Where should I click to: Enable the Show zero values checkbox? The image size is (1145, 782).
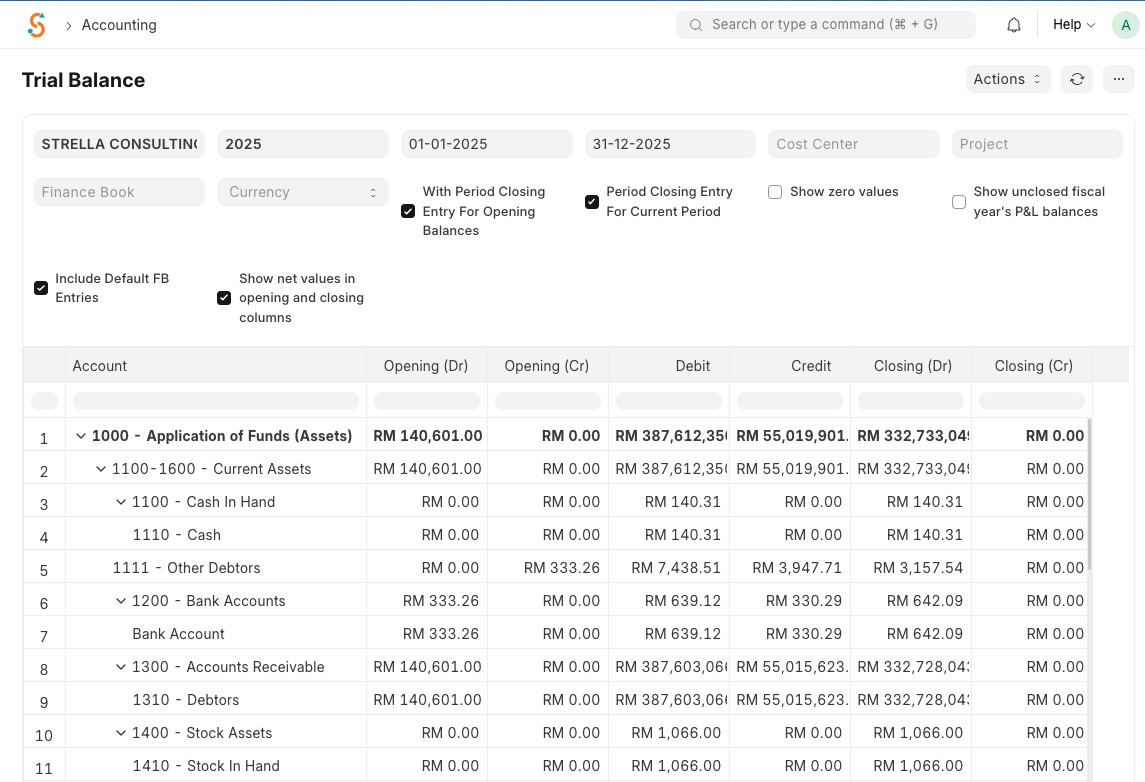pos(775,192)
